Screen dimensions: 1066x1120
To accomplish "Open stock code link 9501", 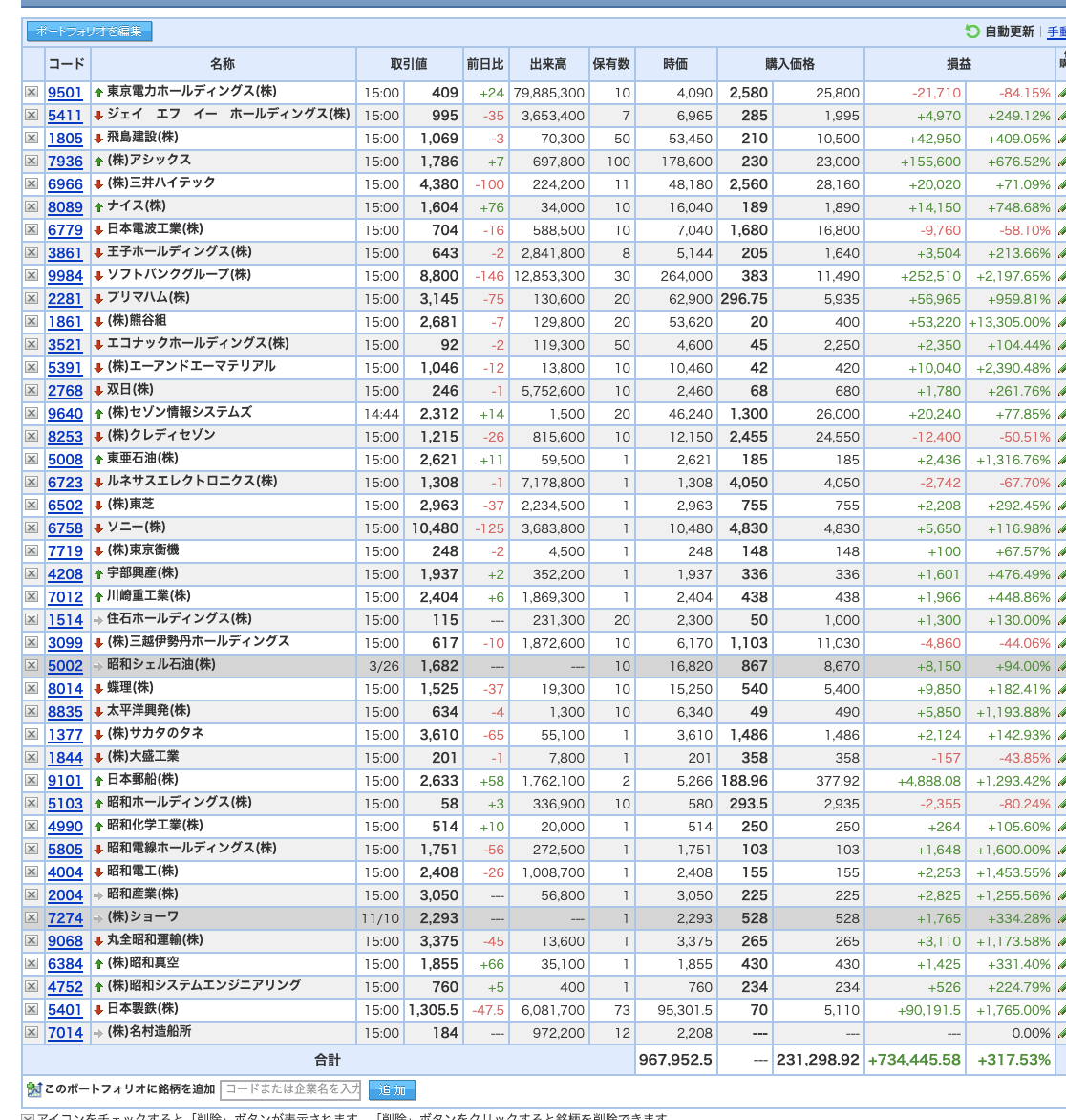I will click(65, 92).
